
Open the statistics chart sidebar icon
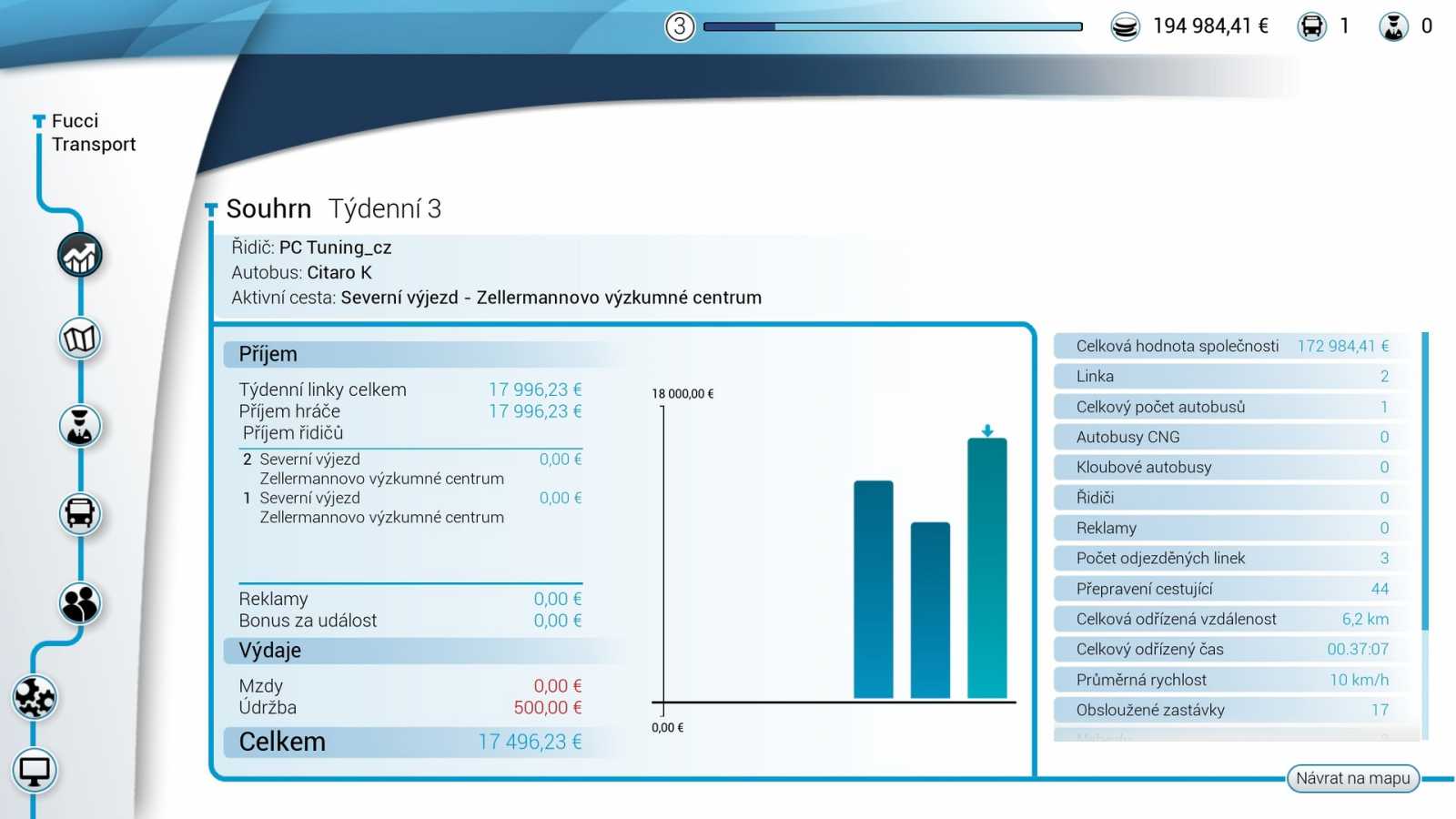[80, 255]
